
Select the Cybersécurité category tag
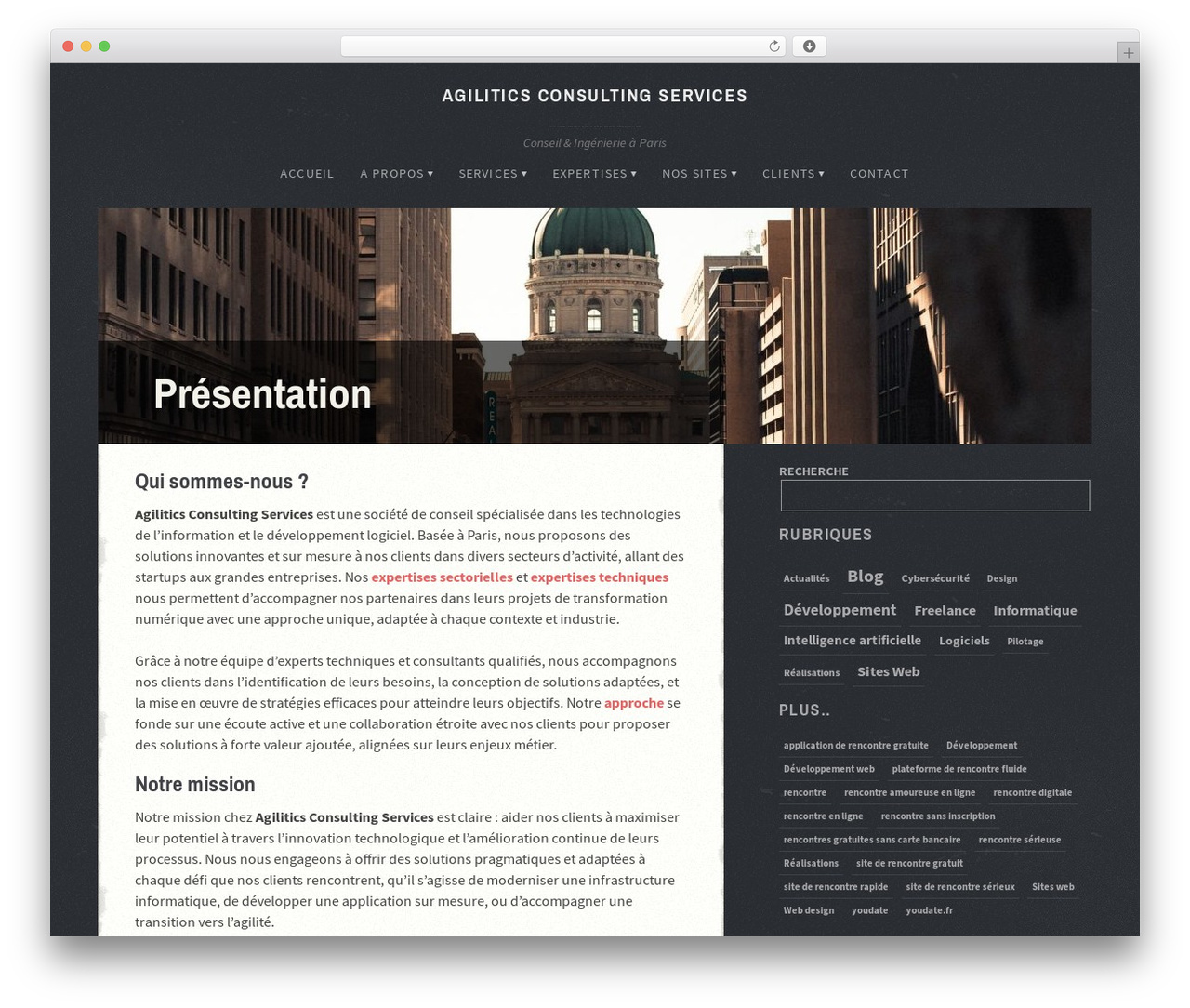coord(935,578)
